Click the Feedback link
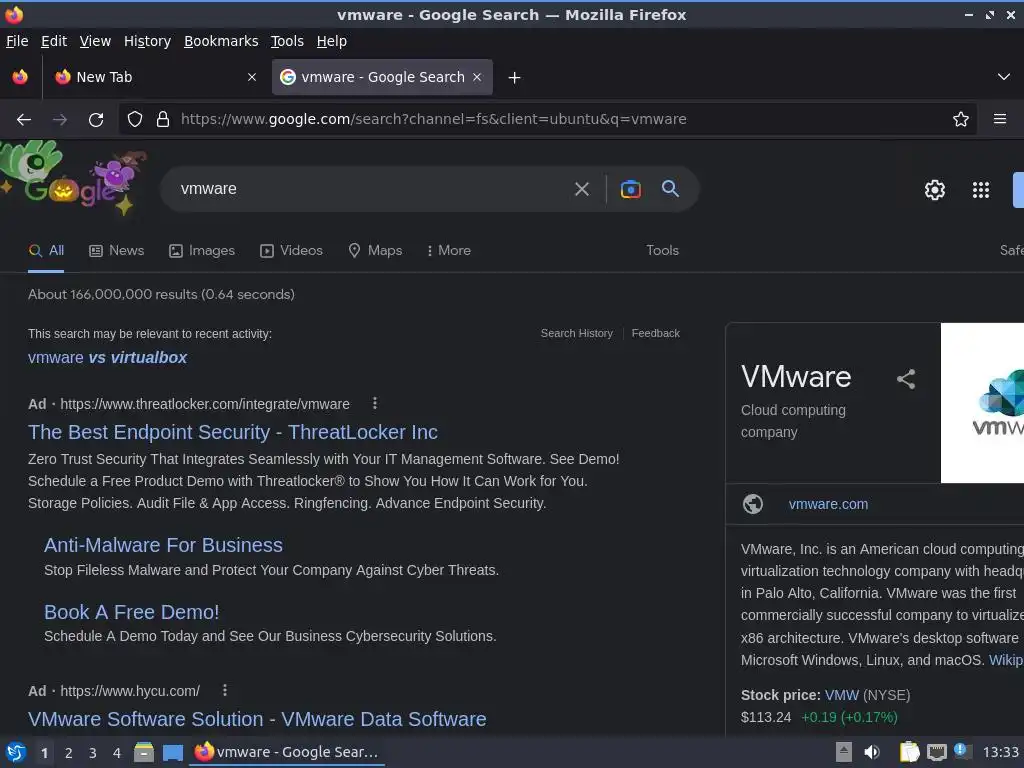This screenshot has width=1024, height=768. [656, 333]
